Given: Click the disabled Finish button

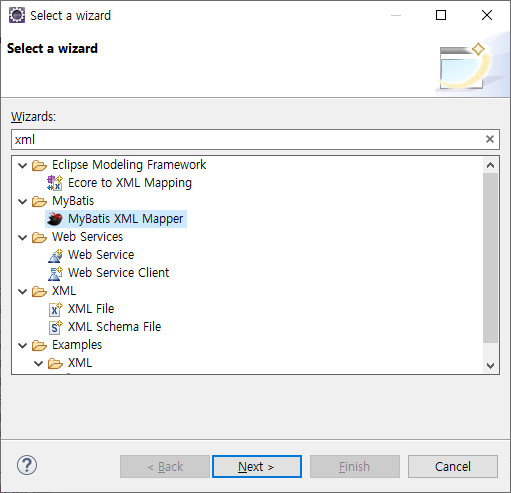Looking at the screenshot, I should 355,466.
